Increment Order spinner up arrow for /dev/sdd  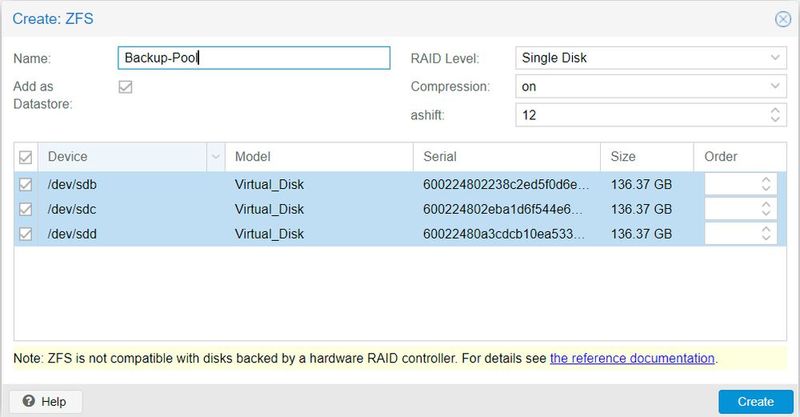click(x=766, y=229)
